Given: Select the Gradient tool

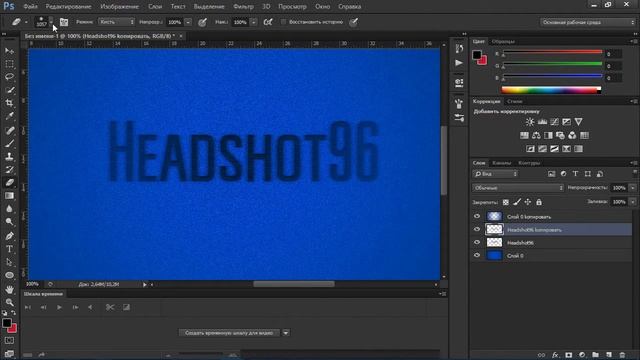Looking at the screenshot, I should [x=9, y=196].
